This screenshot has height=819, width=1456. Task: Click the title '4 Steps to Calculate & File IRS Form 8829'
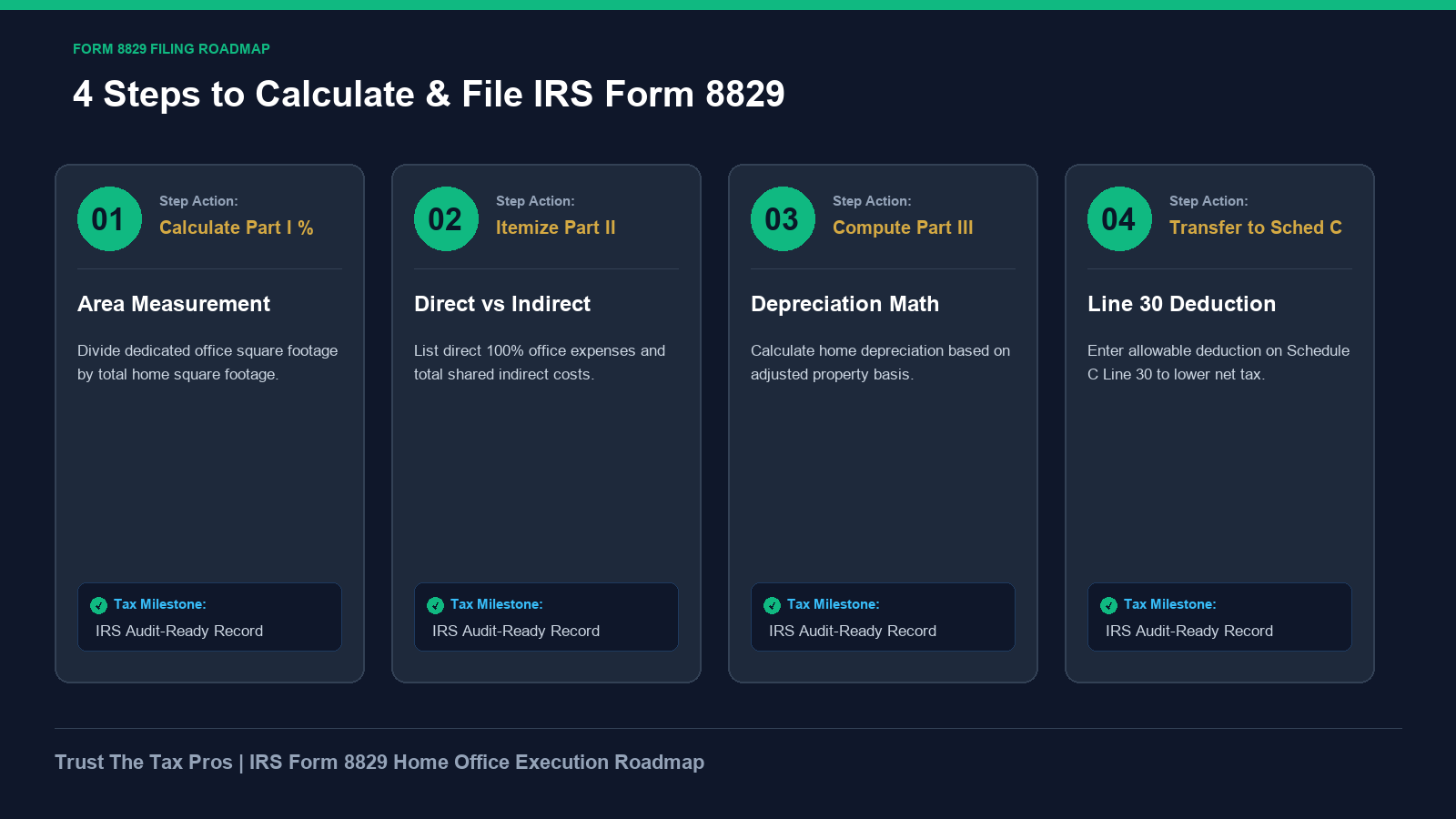[x=429, y=94]
